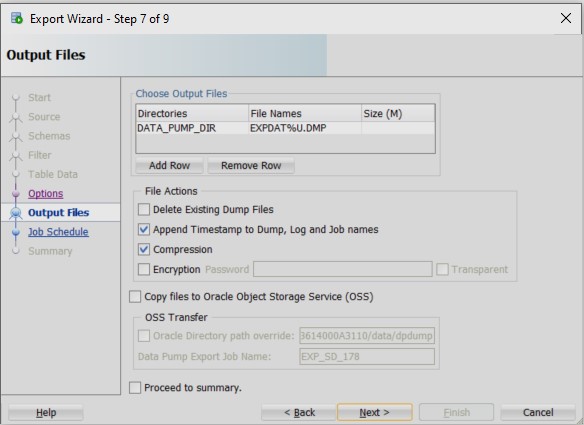The image size is (584, 425).
Task: Tick the Proceed to summary checkbox
Action: [x=135, y=388]
